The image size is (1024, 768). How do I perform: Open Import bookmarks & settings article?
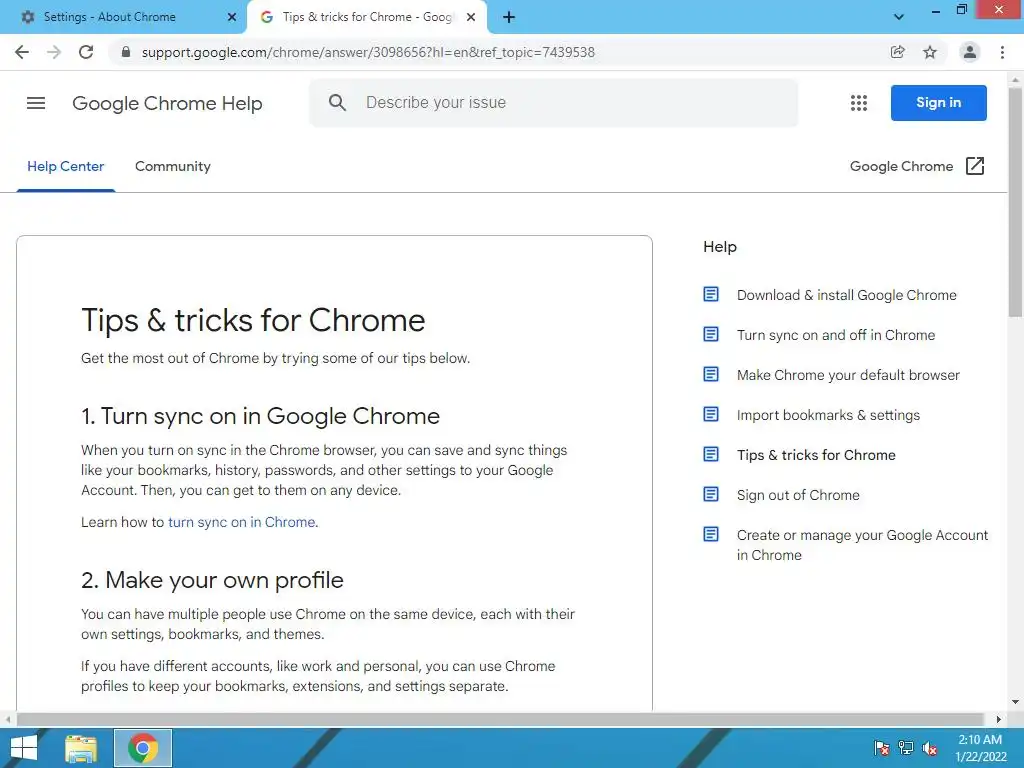[828, 414]
